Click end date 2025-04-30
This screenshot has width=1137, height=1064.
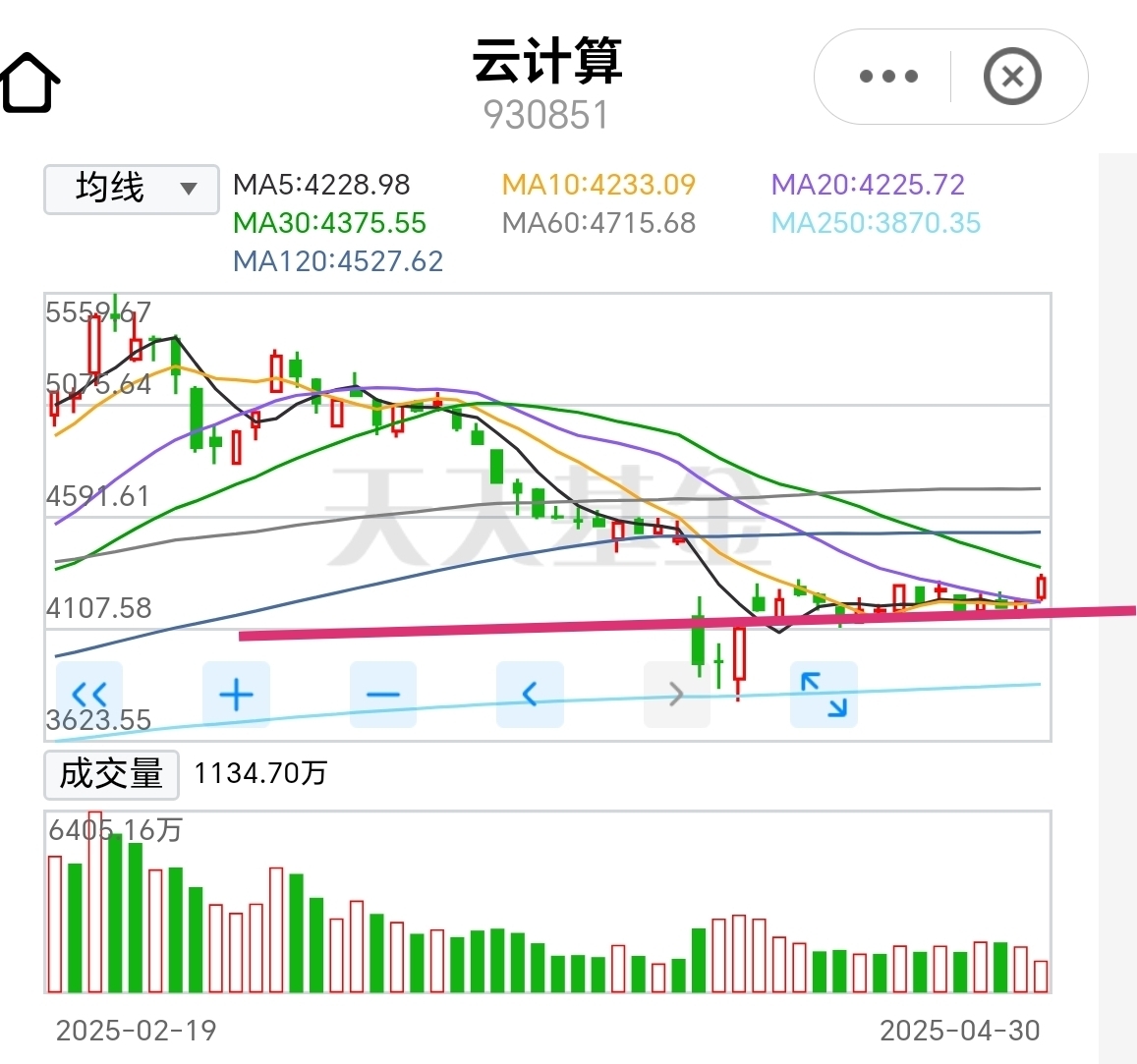pyautogui.click(x=960, y=1031)
